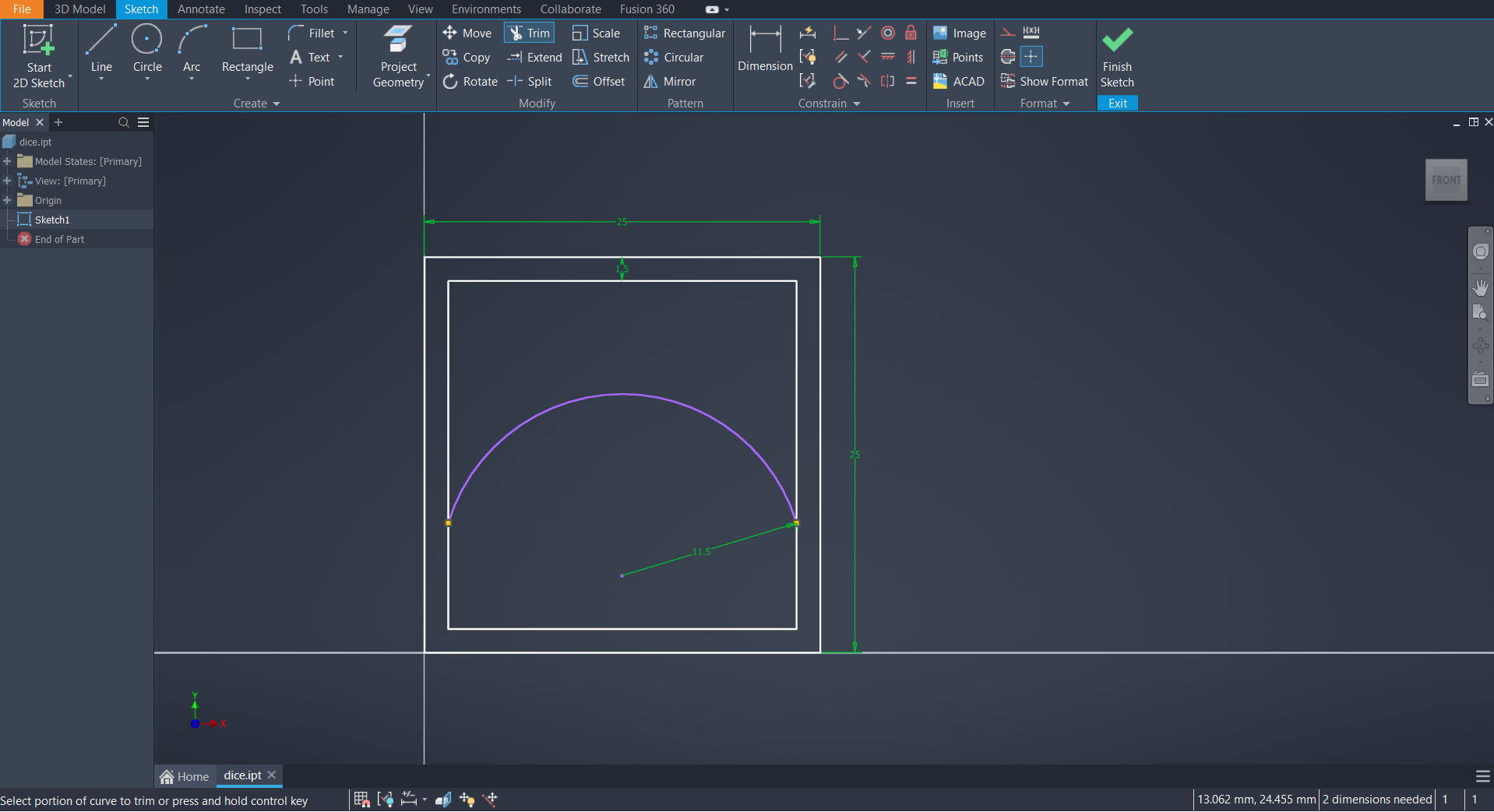Toggle Driven Dimension format
The width and height of the screenshot is (1494, 812).
click(1031, 33)
